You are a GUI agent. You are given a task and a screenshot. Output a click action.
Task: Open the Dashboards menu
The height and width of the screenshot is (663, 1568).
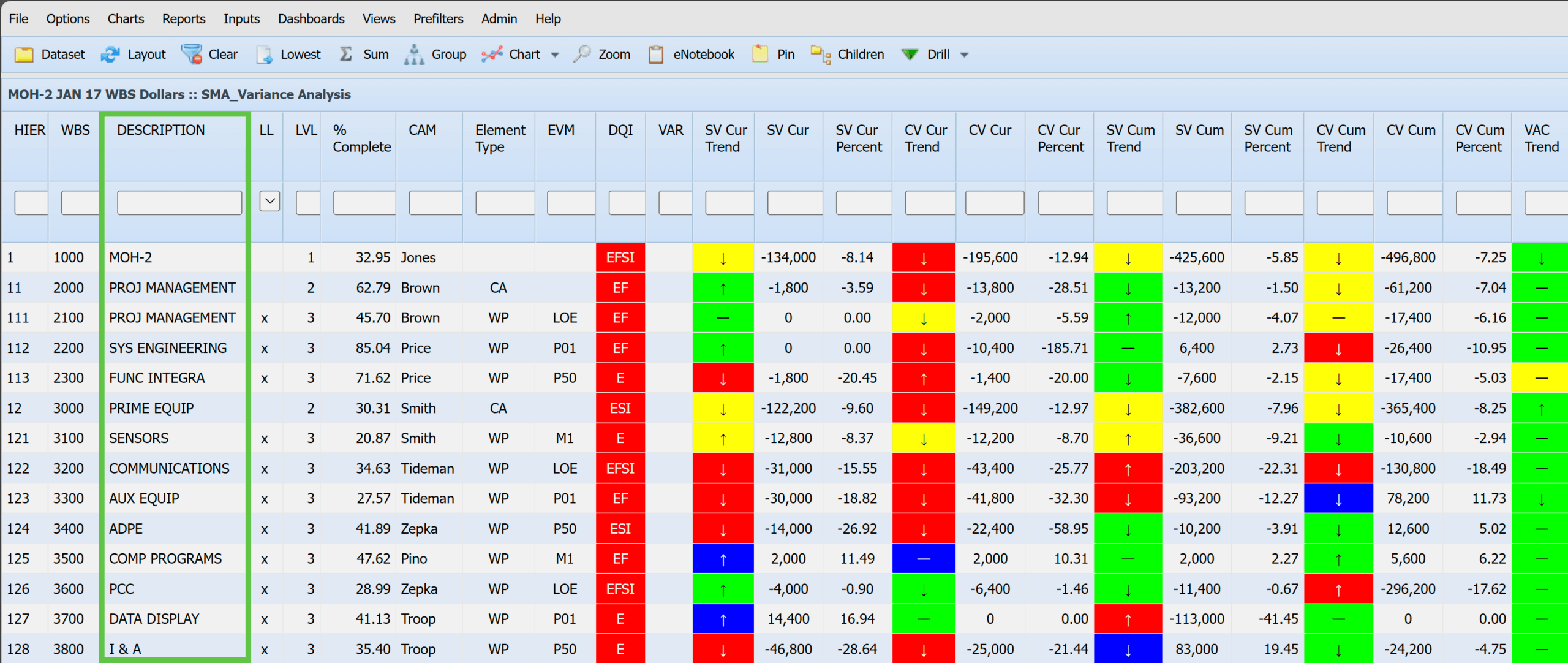[x=311, y=19]
